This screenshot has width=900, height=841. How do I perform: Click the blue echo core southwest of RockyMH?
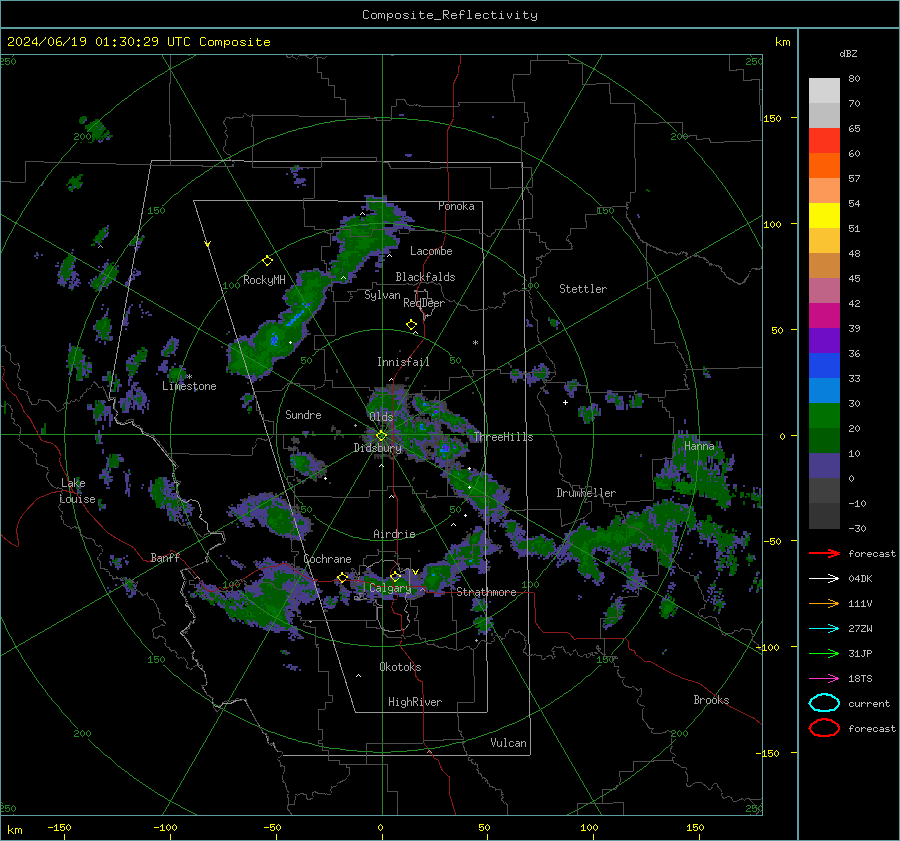[274, 340]
